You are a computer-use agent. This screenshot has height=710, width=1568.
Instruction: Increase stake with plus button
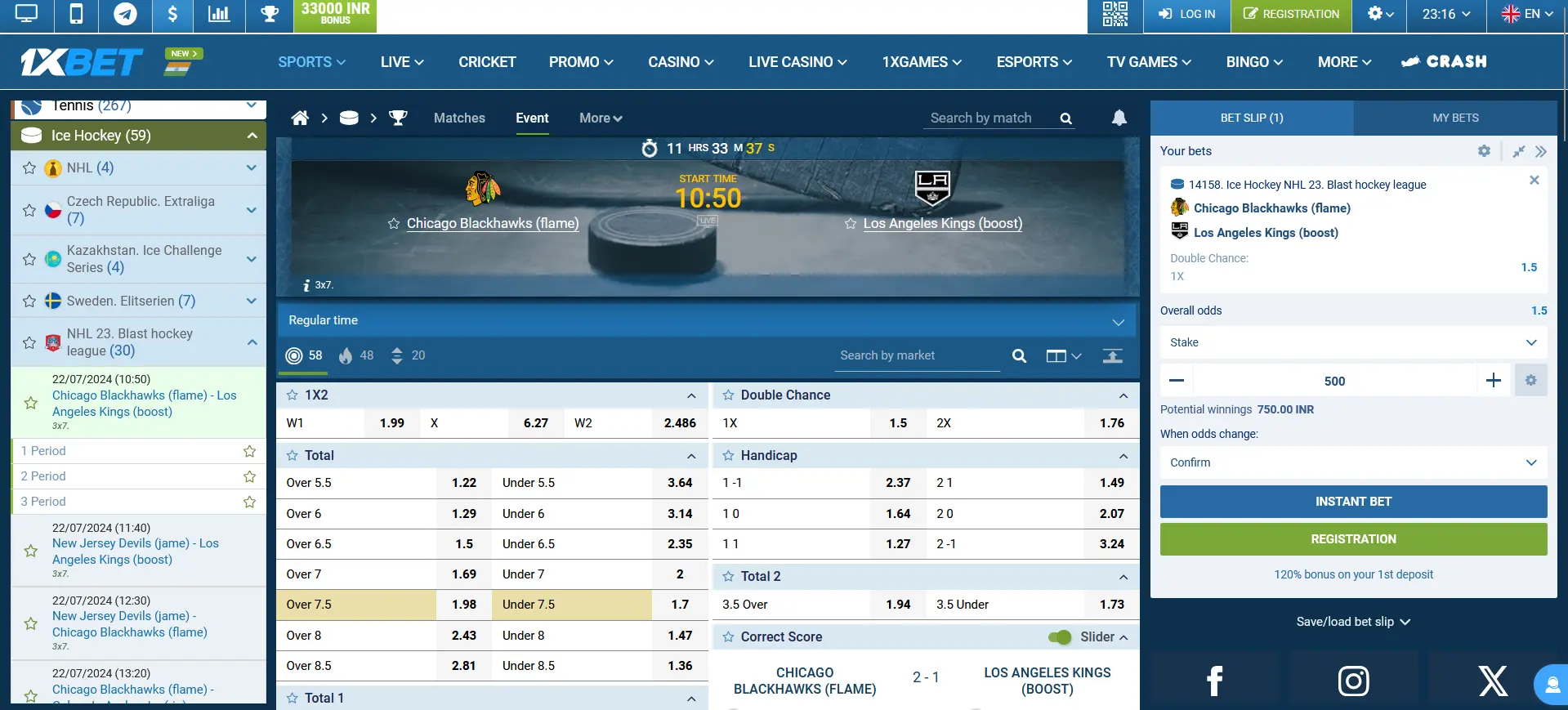[x=1493, y=381]
